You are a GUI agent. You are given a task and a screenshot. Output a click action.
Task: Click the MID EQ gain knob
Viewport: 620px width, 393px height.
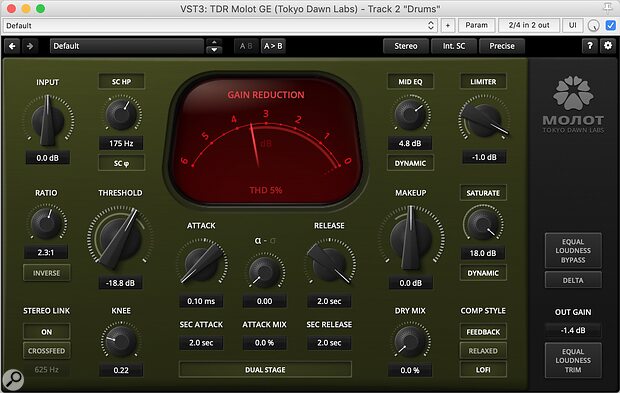tap(410, 114)
